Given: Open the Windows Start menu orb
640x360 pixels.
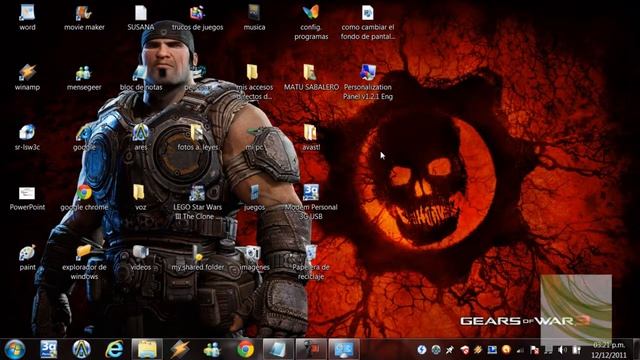Looking at the screenshot, I should tap(15, 349).
